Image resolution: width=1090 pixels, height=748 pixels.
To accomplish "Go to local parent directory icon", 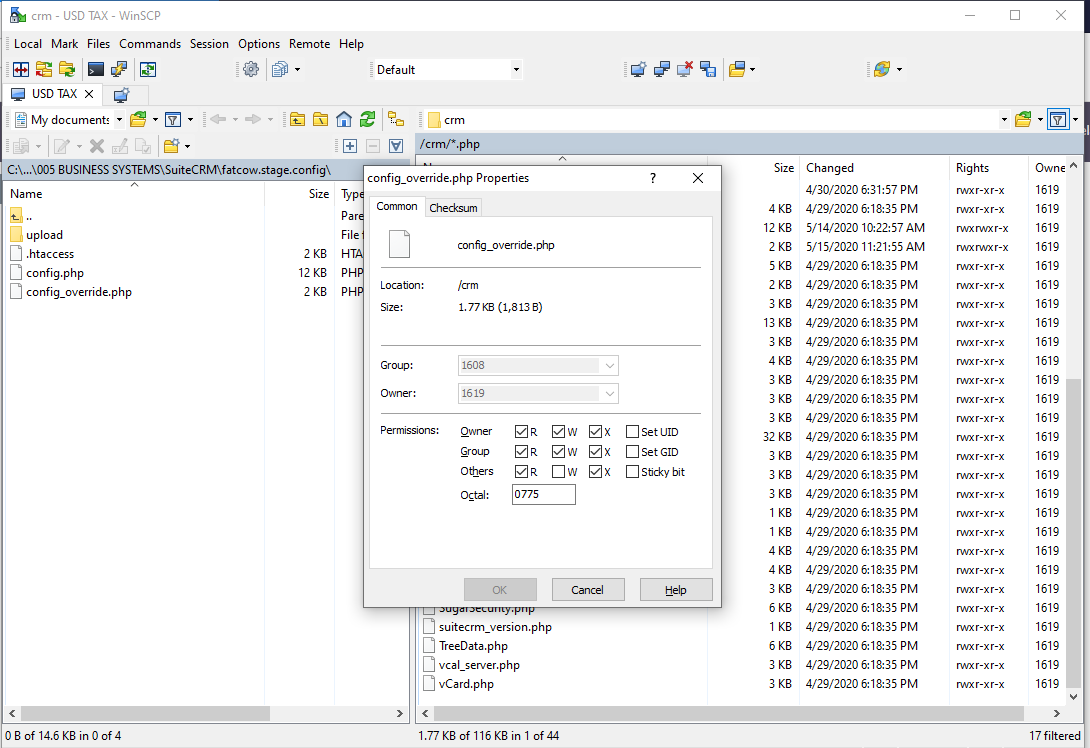I will pyautogui.click(x=298, y=120).
